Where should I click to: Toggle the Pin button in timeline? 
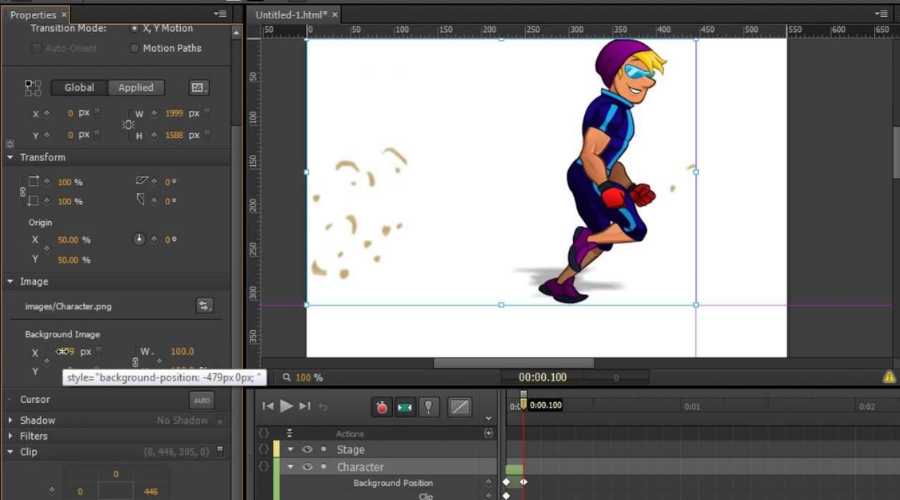pyautogui.click(x=428, y=407)
